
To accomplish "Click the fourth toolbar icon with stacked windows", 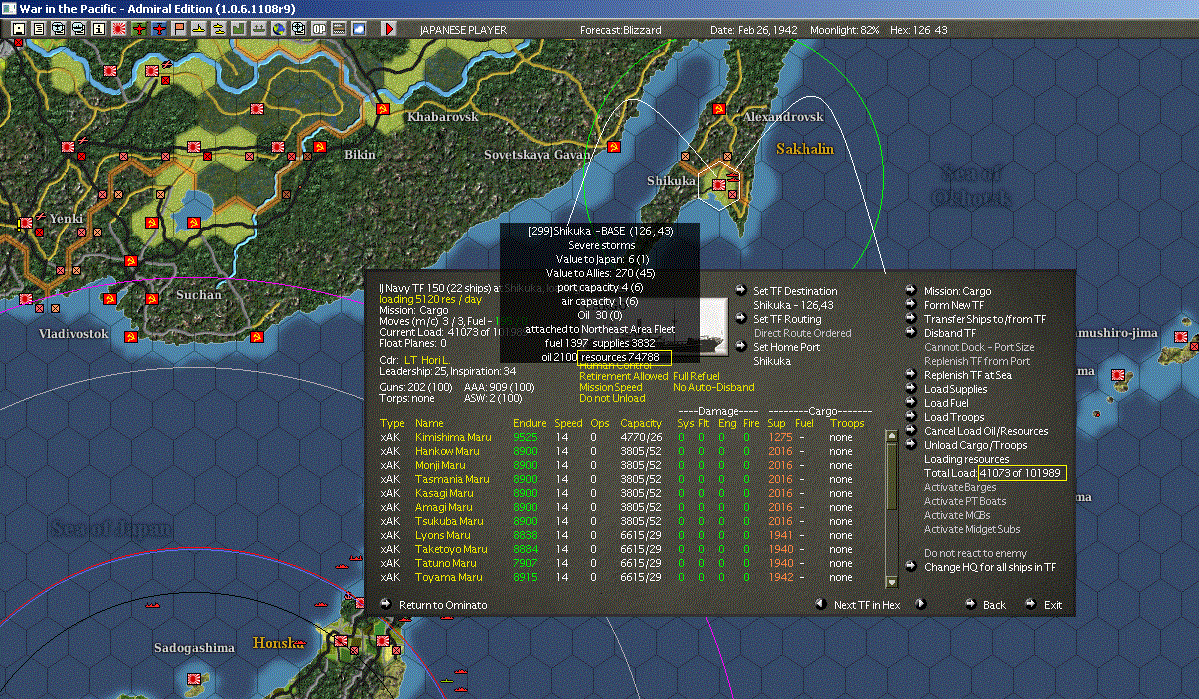I will click(x=79, y=29).
